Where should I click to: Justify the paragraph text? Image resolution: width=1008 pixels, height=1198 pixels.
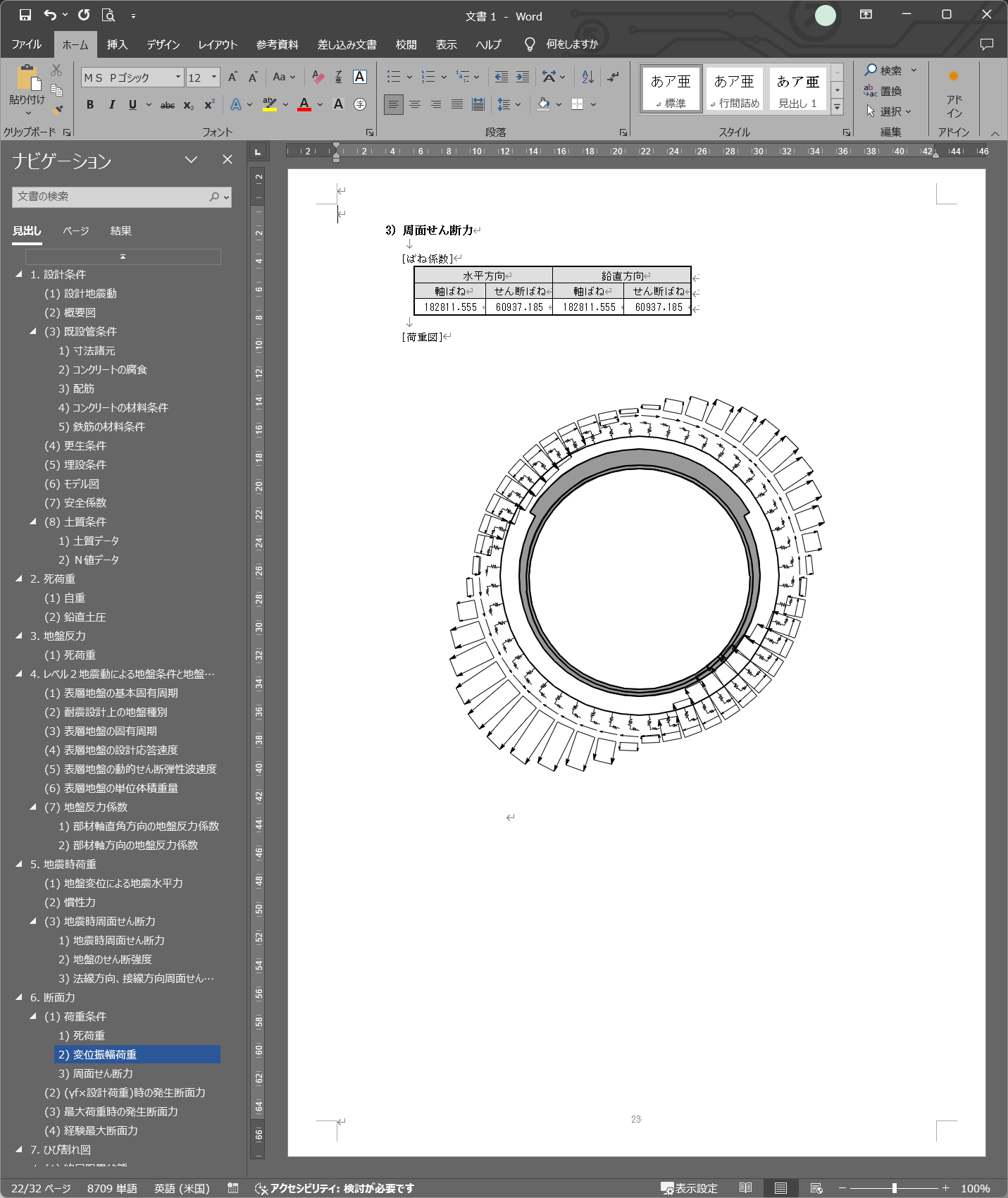pyautogui.click(x=457, y=104)
